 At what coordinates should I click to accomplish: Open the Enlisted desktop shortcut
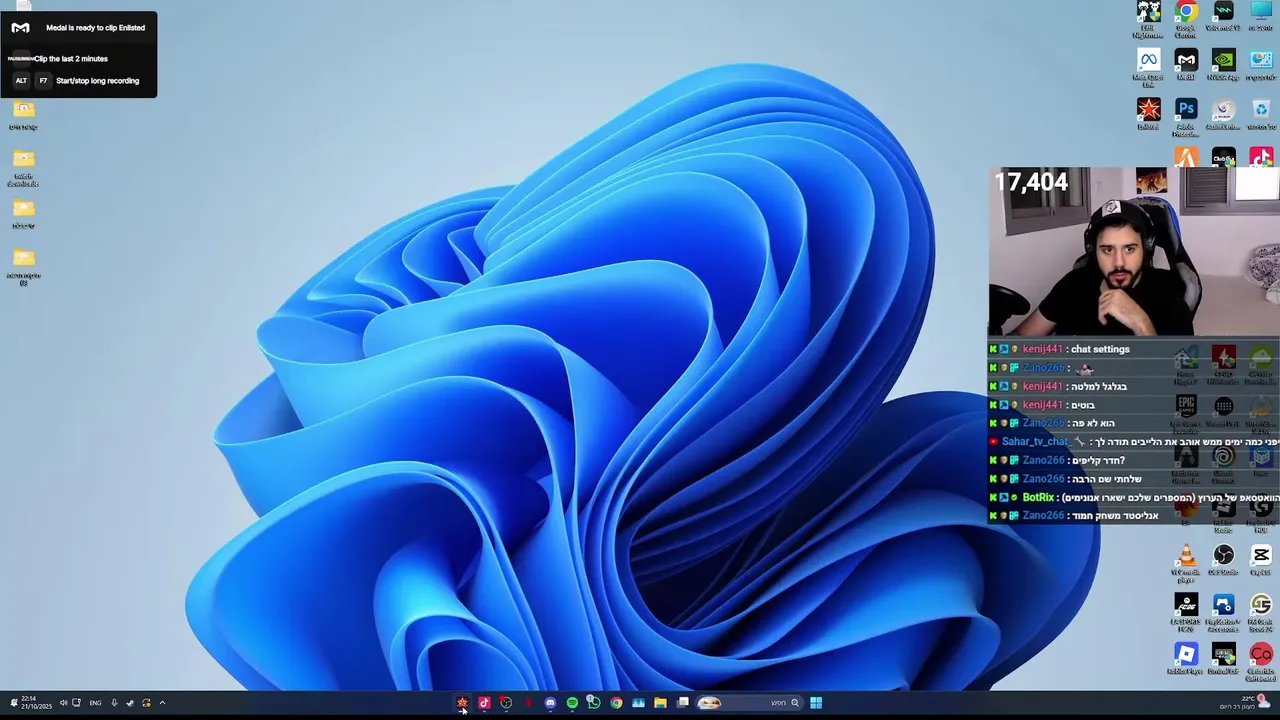(1148, 113)
